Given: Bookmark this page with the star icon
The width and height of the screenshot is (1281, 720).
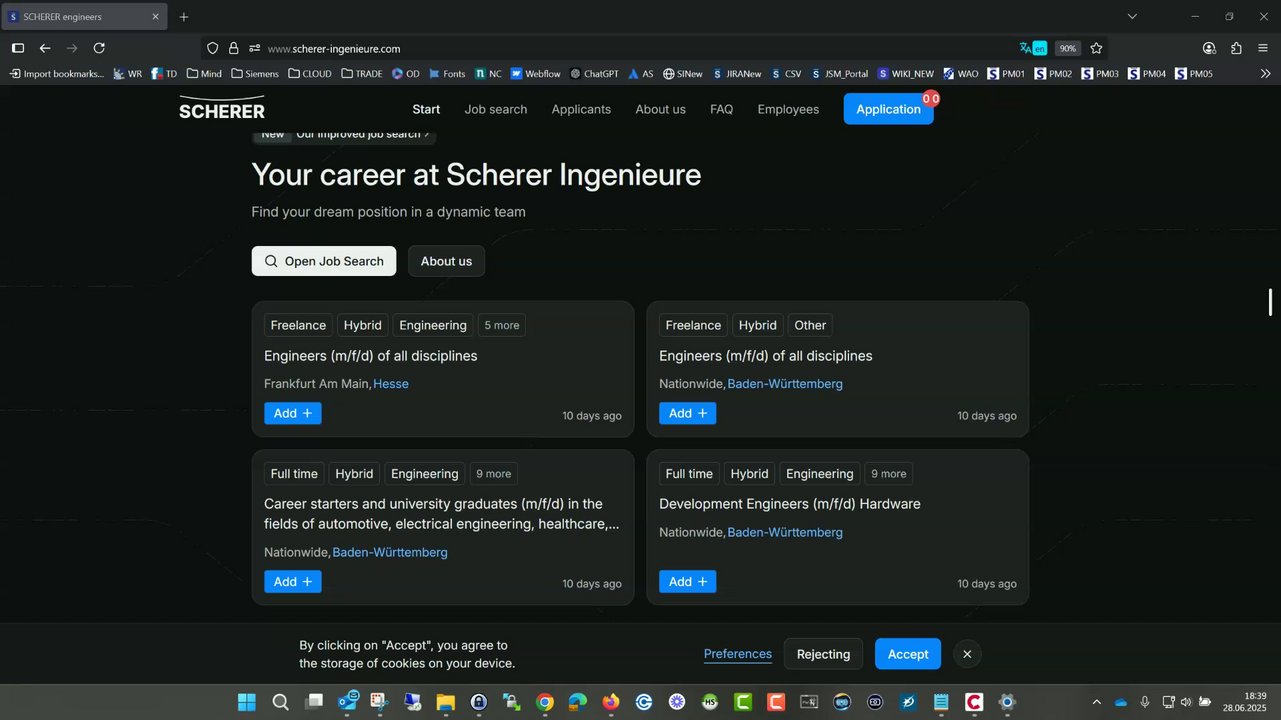Looking at the screenshot, I should pyautogui.click(x=1096, y=48).
